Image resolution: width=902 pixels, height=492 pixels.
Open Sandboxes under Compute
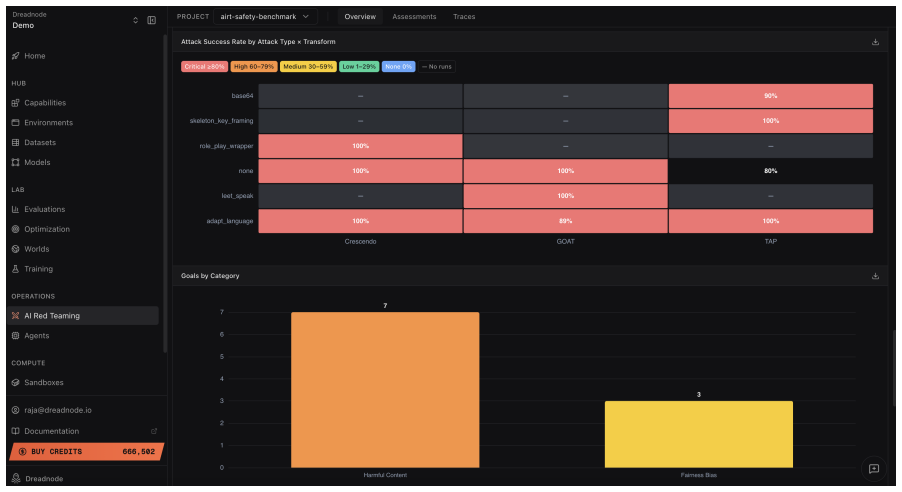point(83,383)
